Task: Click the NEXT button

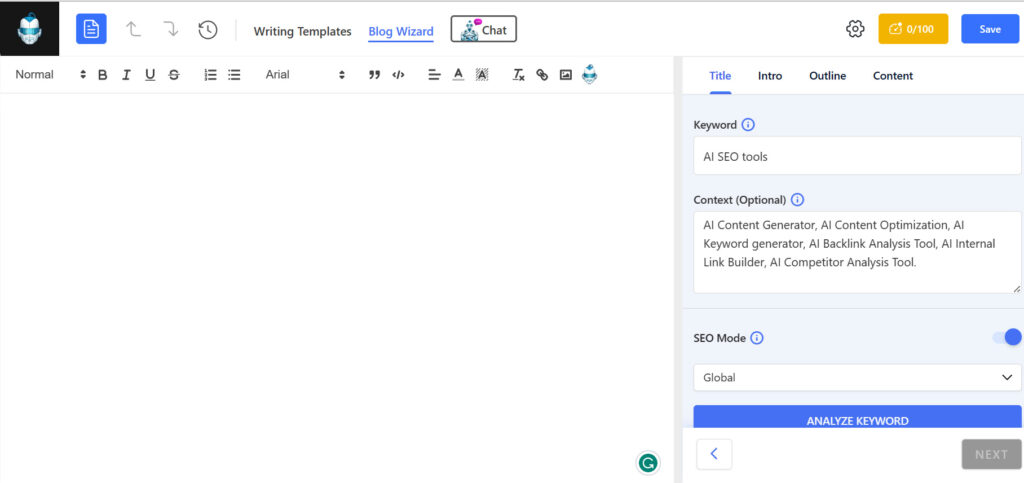Action: 991,454
